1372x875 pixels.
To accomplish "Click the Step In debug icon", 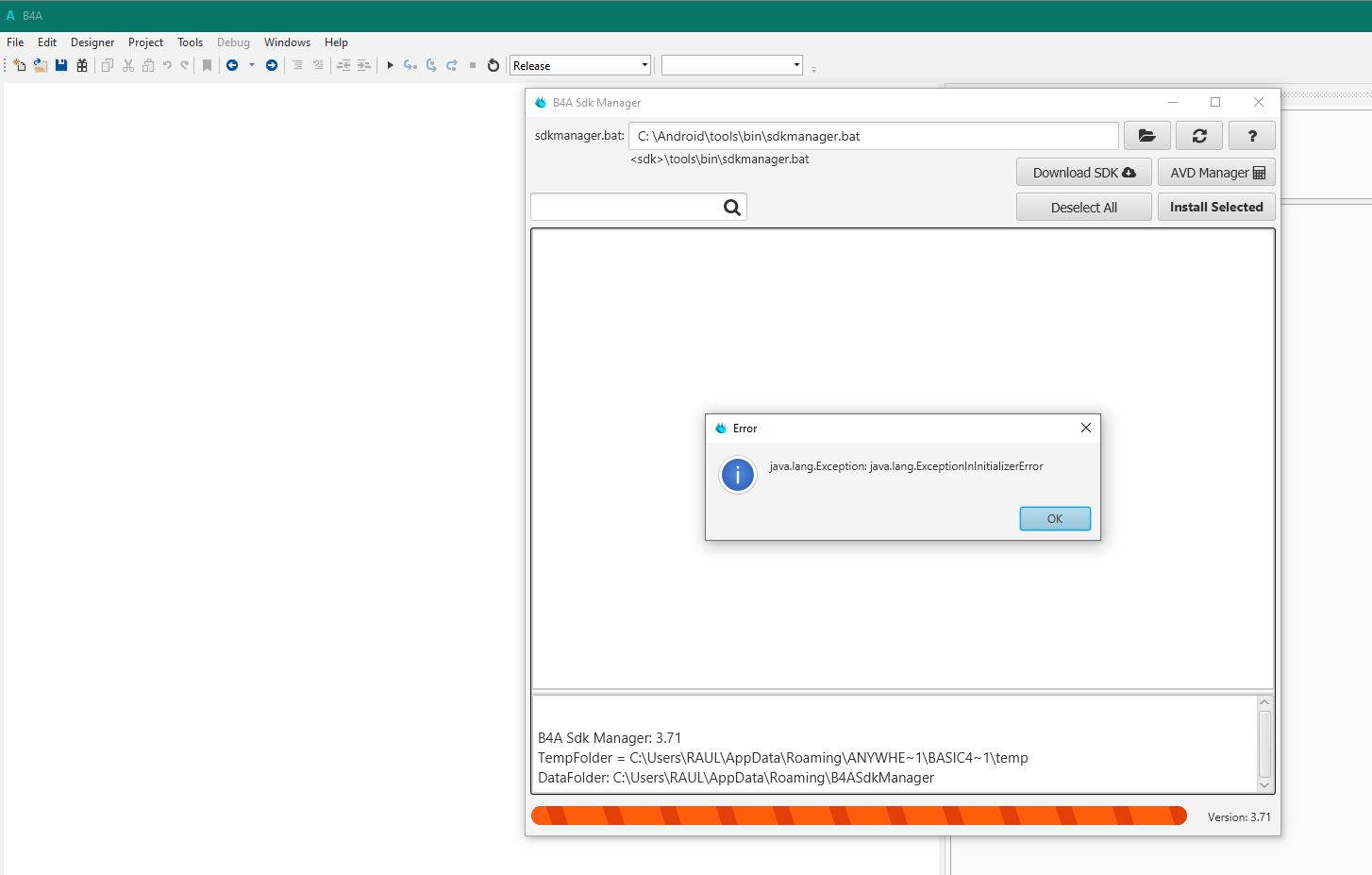I will [410, 65].
